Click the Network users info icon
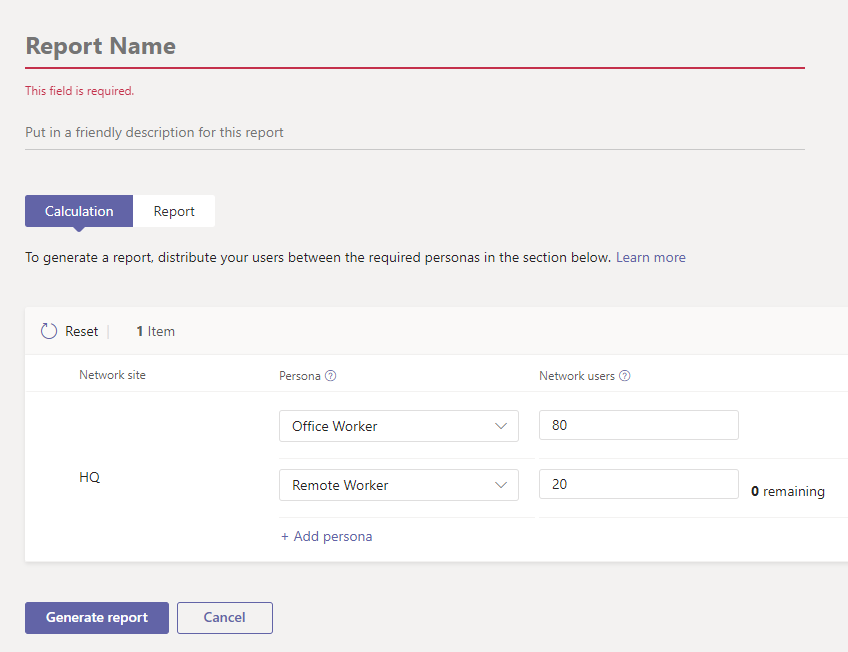Viewport: 848px width, 652px height. 624,376
